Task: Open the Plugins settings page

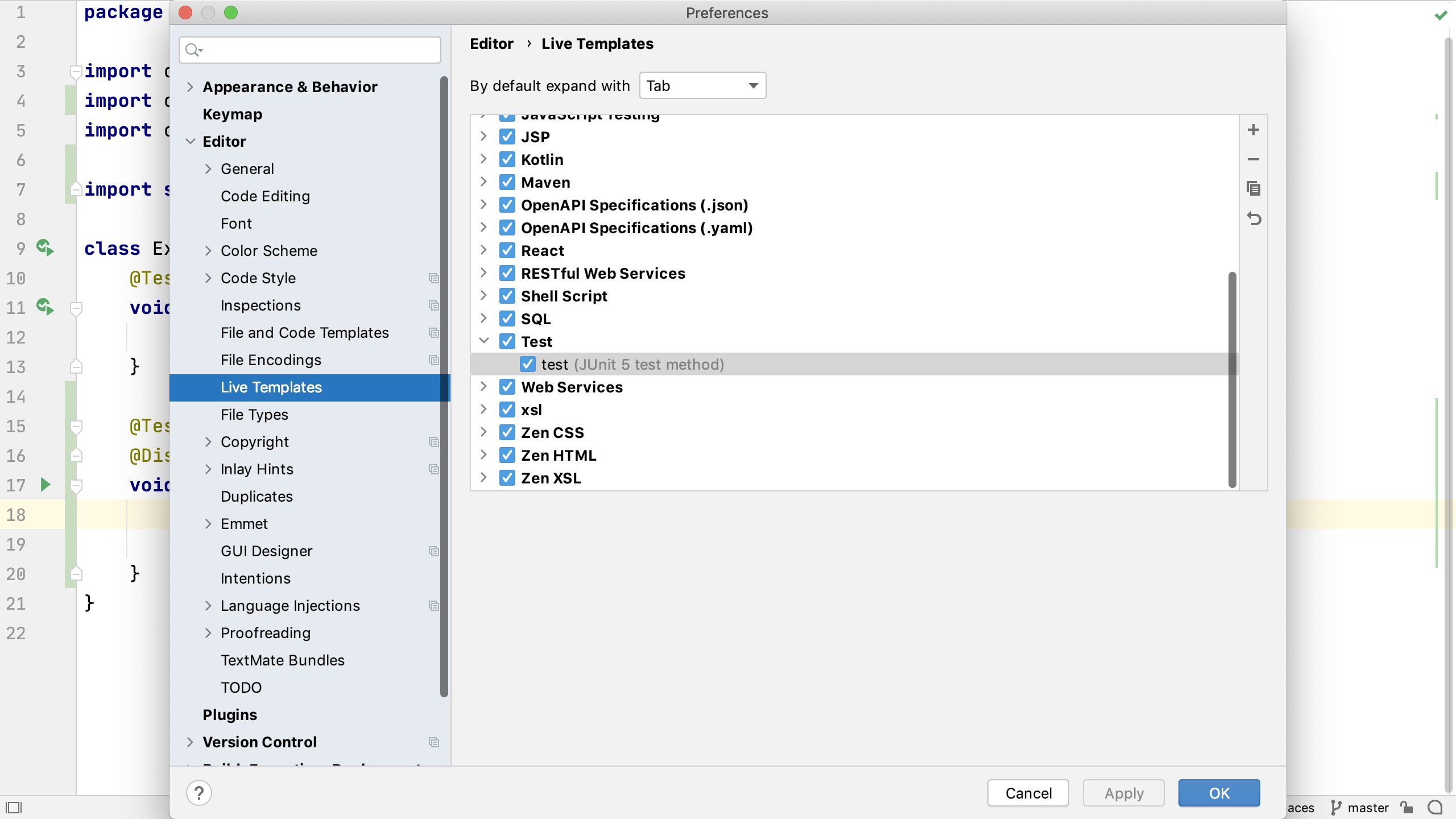Action: click(230, 715)
